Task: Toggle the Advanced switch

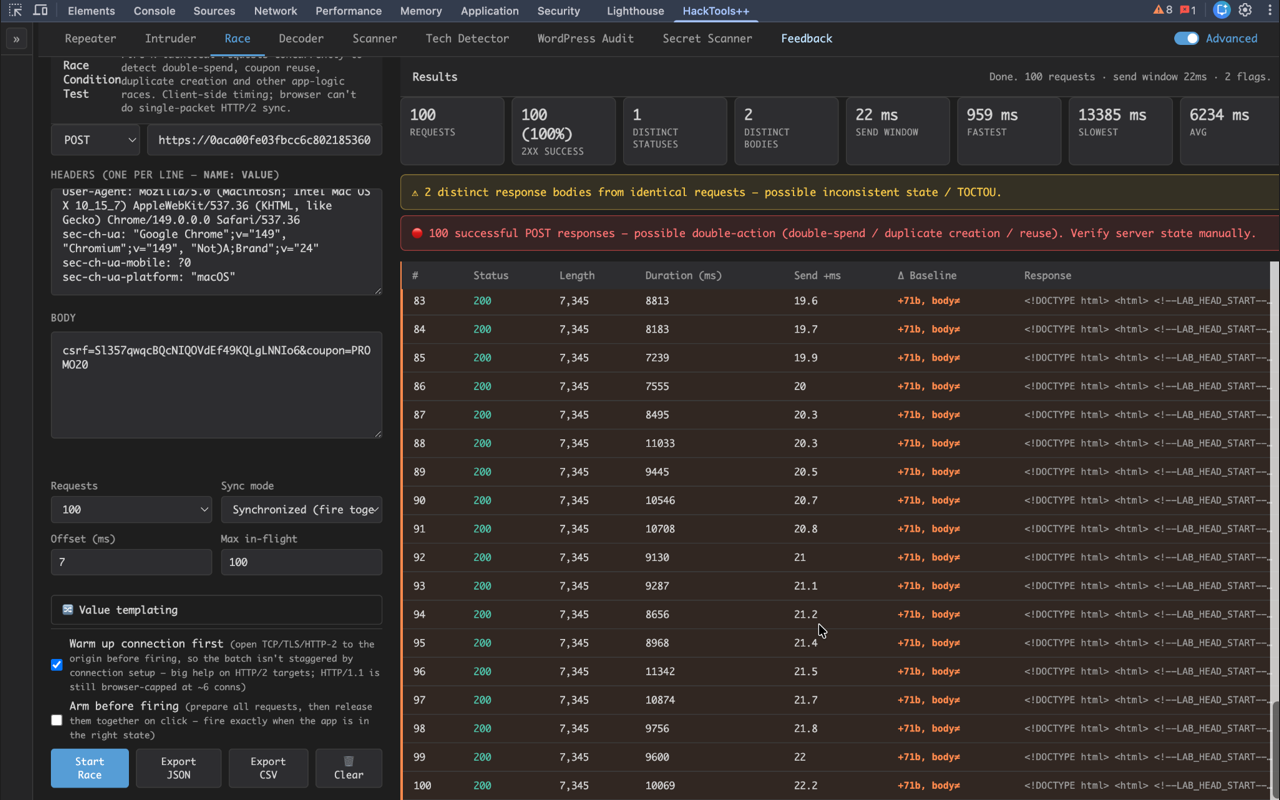Action: (x=1186, y=39)
